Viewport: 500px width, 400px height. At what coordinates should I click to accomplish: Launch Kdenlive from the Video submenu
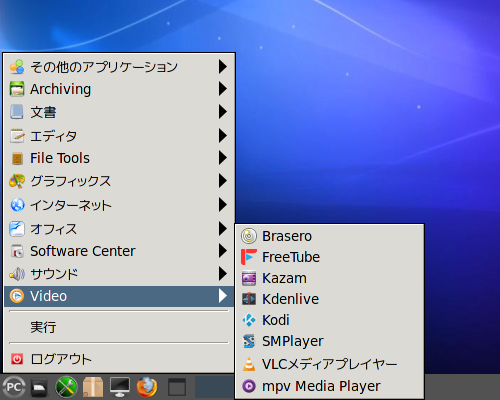click(329, 299)
